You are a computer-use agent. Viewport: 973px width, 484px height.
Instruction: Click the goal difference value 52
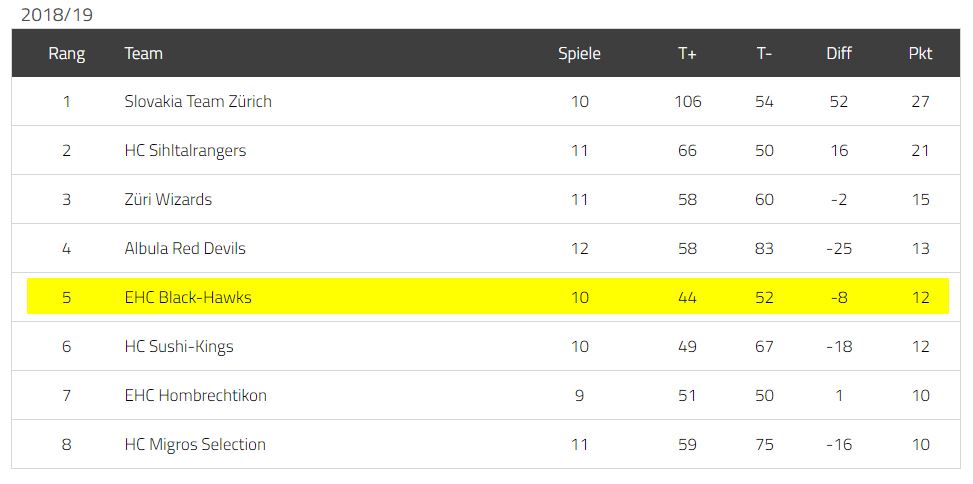839,101
